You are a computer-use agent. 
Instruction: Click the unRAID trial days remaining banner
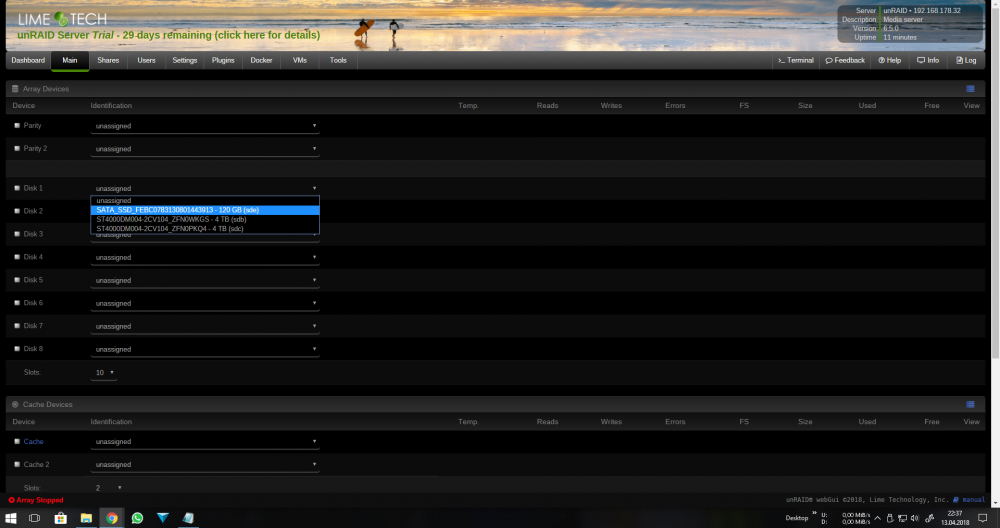168,35
